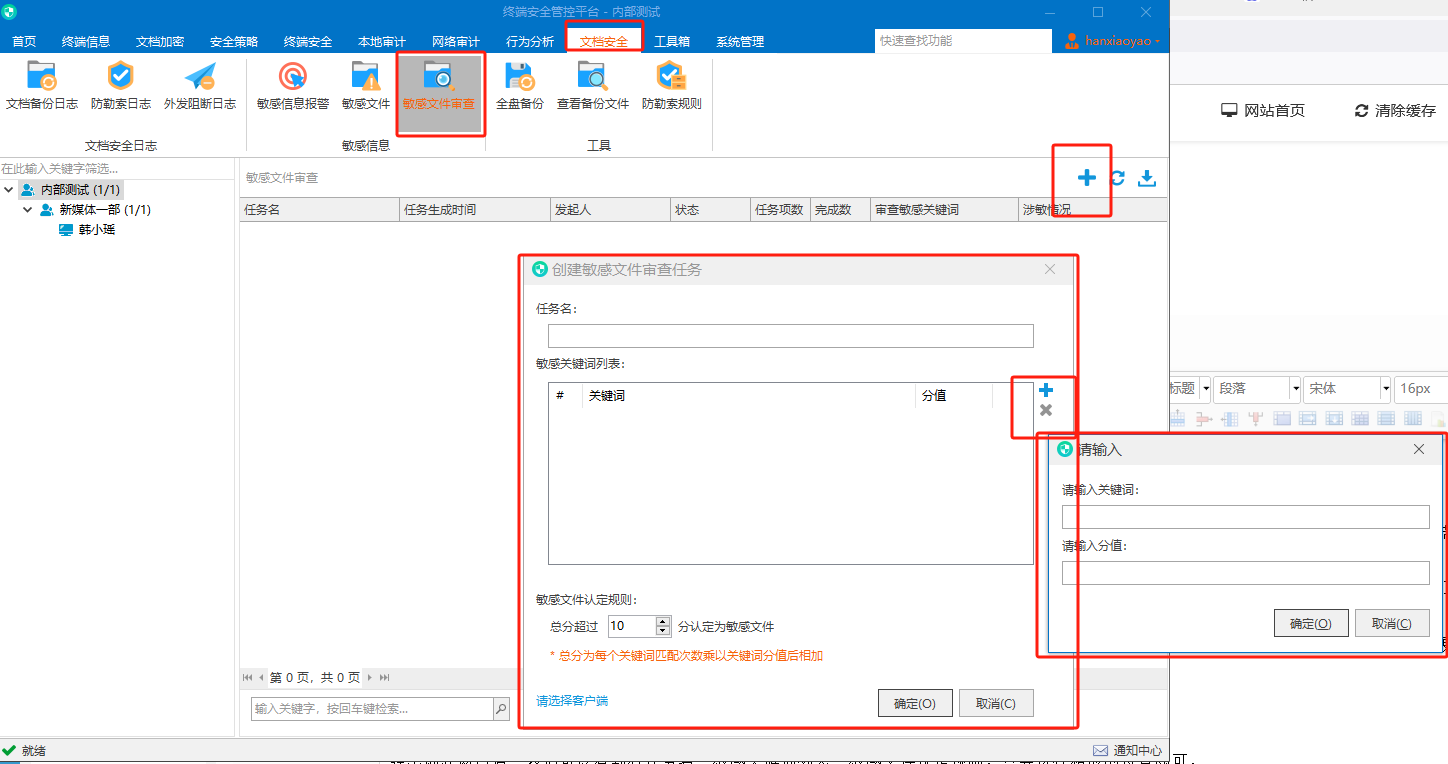Switch to the 本地审计 tab
This screenshot has width=1448, height=764.
382,41
